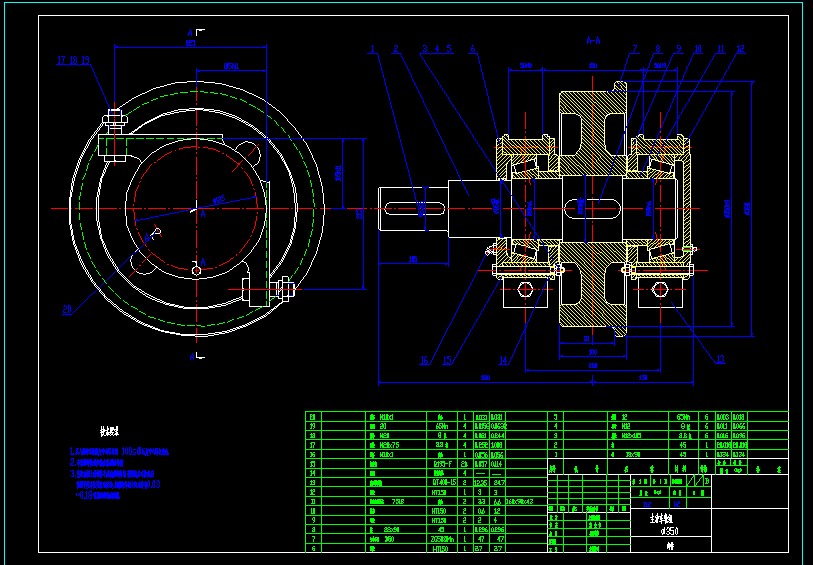Click part callout number 1
Image resolution: width=813 pixels, height=565 pixels.
pyautogui.click(x=371, y=48)
